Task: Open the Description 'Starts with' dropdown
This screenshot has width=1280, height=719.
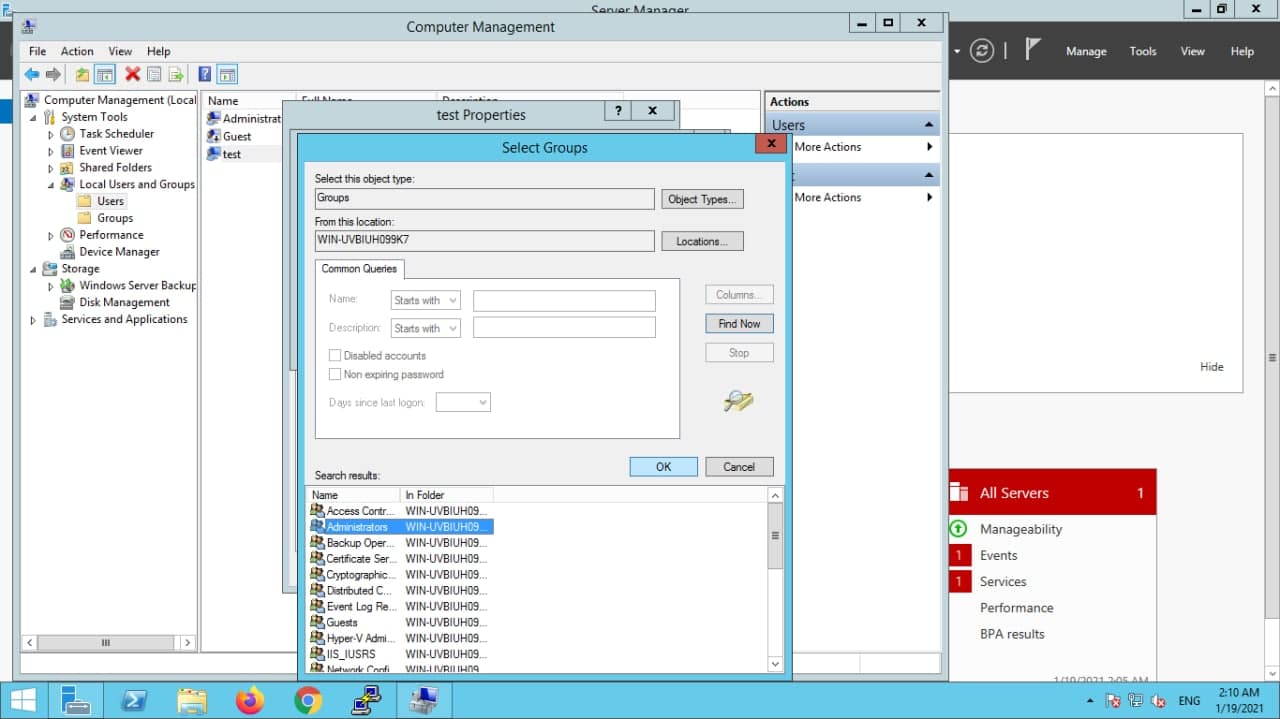Action: click(425, 328)
